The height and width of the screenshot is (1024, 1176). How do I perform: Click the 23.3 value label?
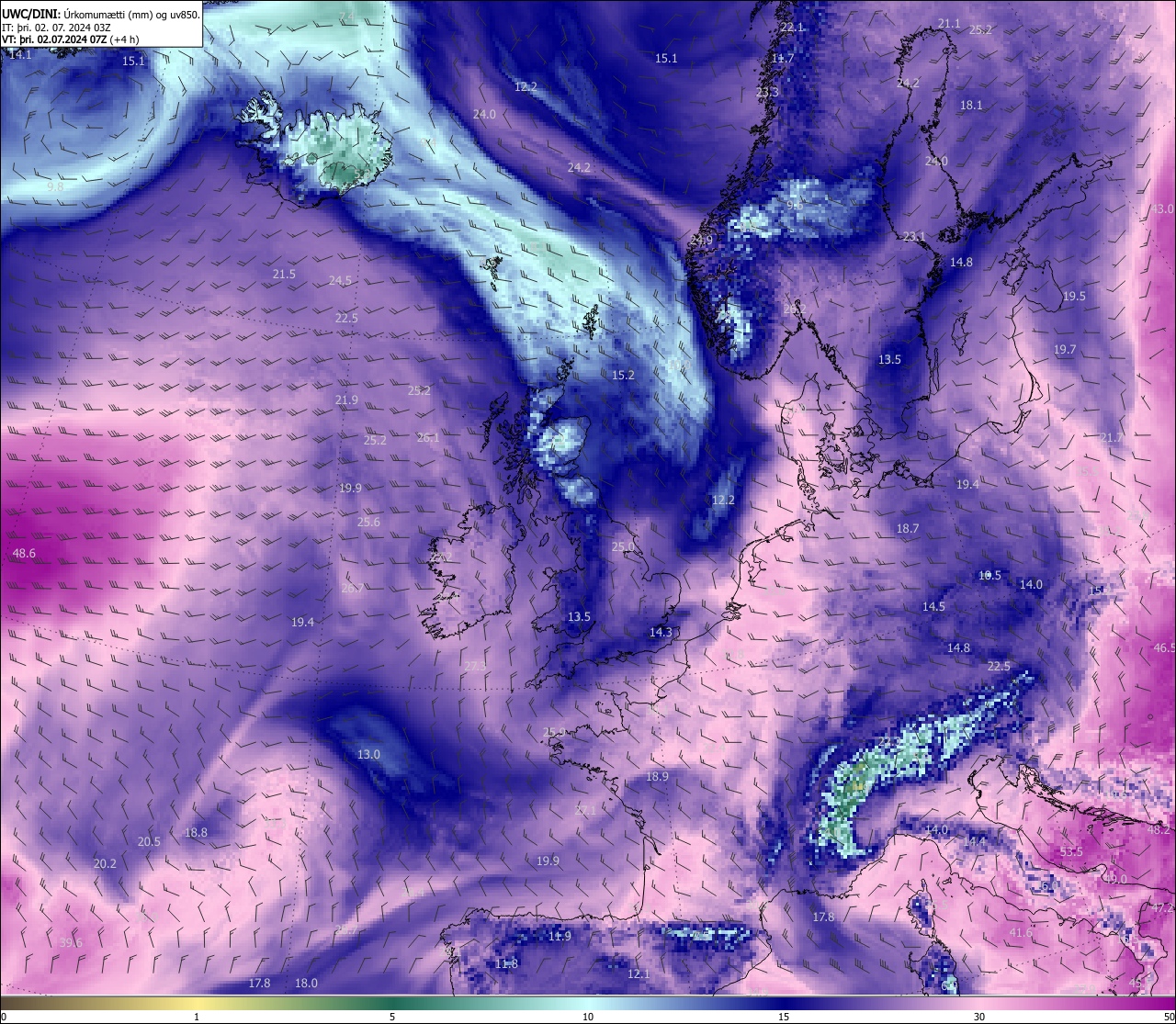[x=767, y=92]
